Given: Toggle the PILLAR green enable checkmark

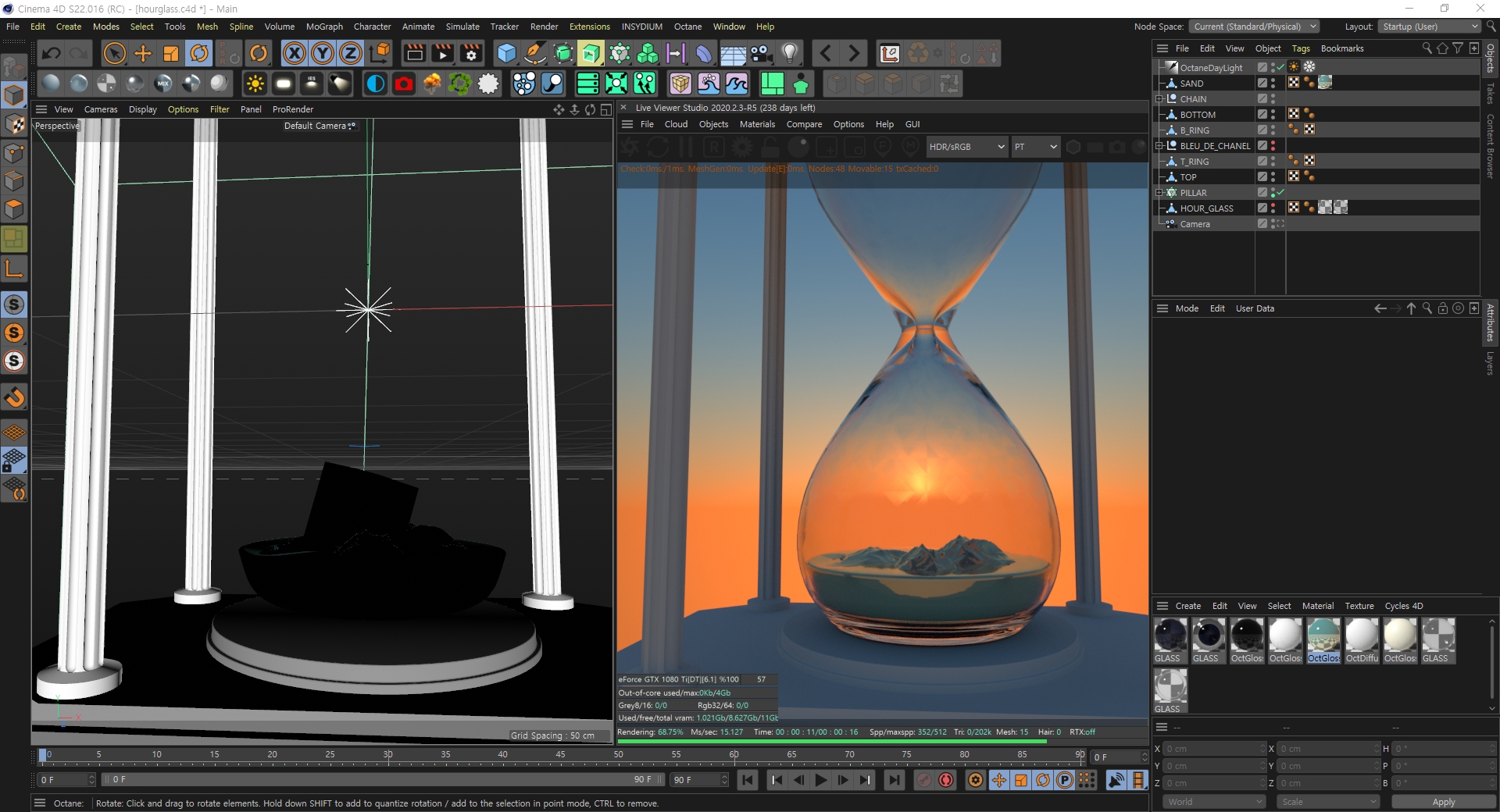Looking at the screenshot, I should [x=1280, y=193].
